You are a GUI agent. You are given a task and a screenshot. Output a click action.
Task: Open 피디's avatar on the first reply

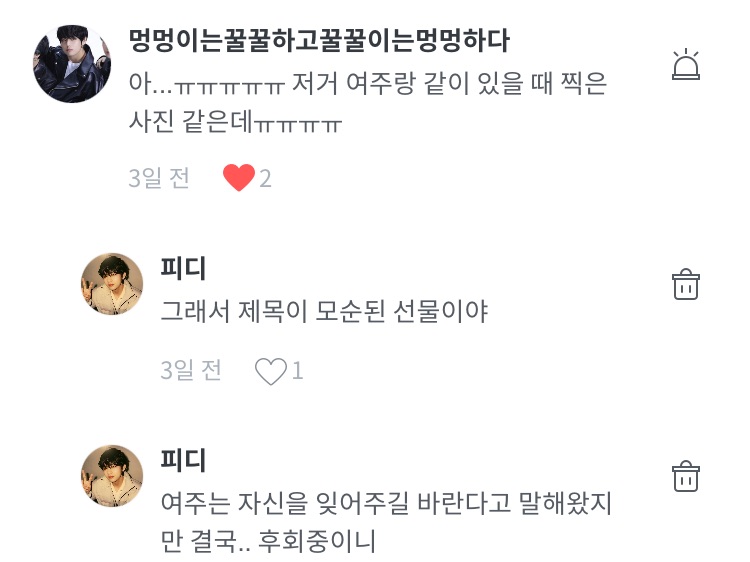[111, 284]
